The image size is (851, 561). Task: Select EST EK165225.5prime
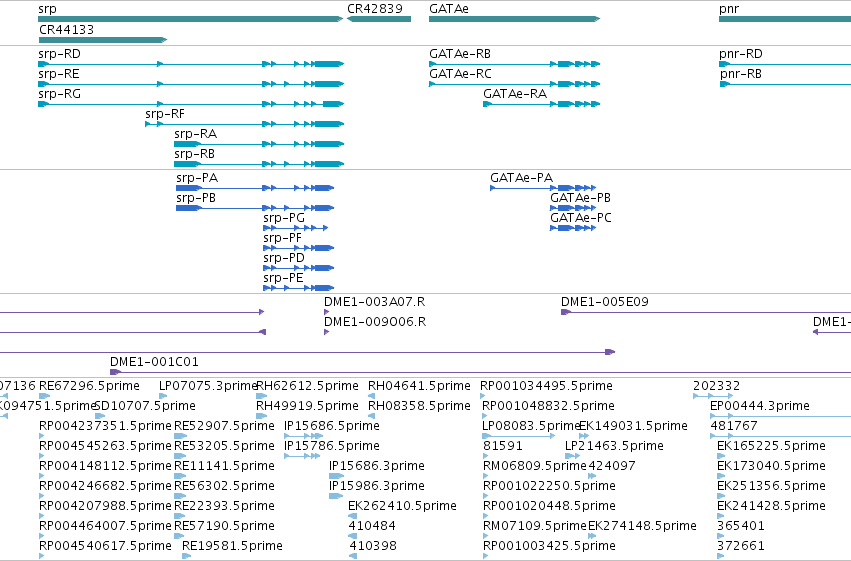720,456
